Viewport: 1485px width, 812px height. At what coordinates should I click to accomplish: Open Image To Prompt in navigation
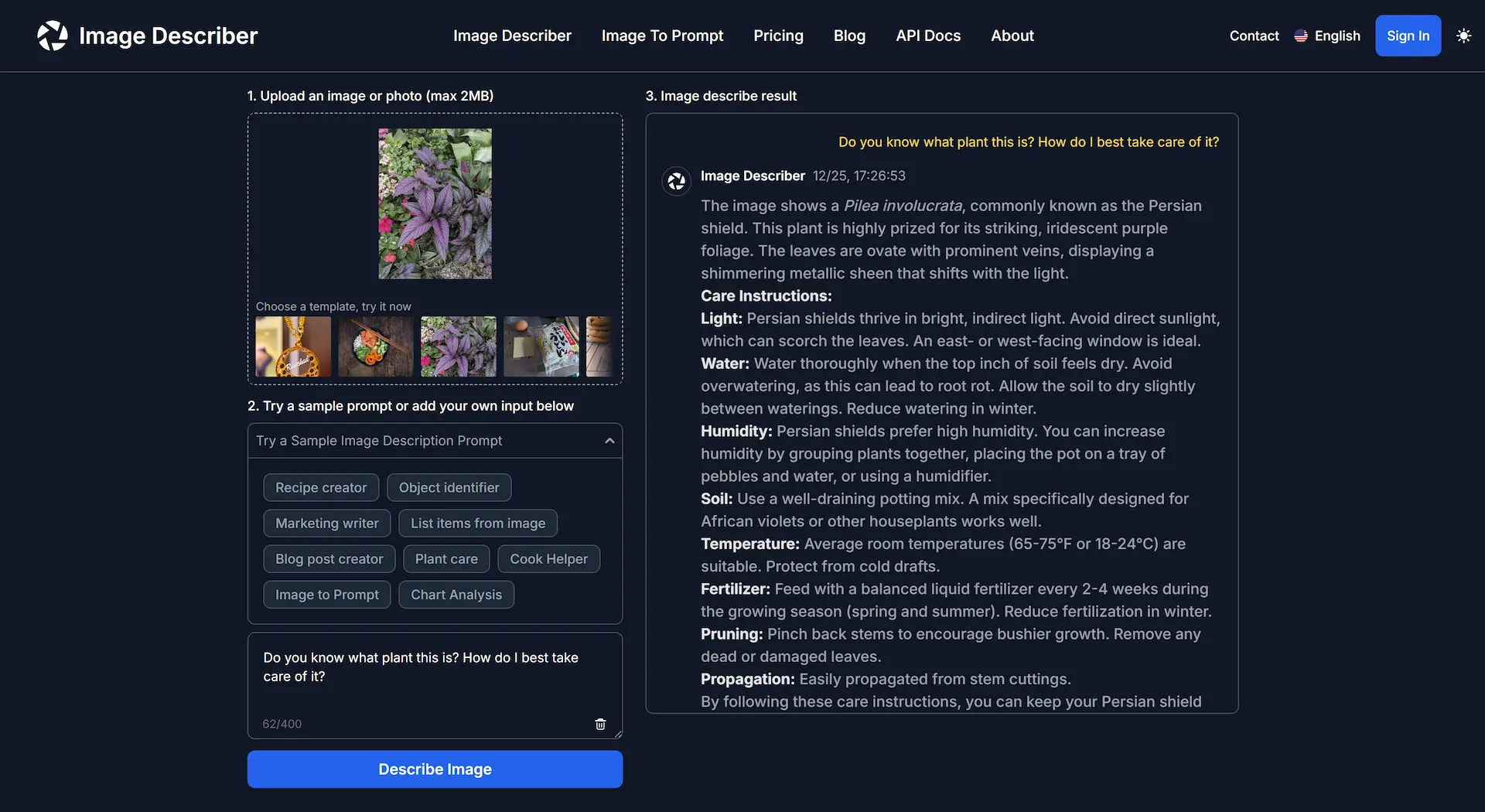662,36
